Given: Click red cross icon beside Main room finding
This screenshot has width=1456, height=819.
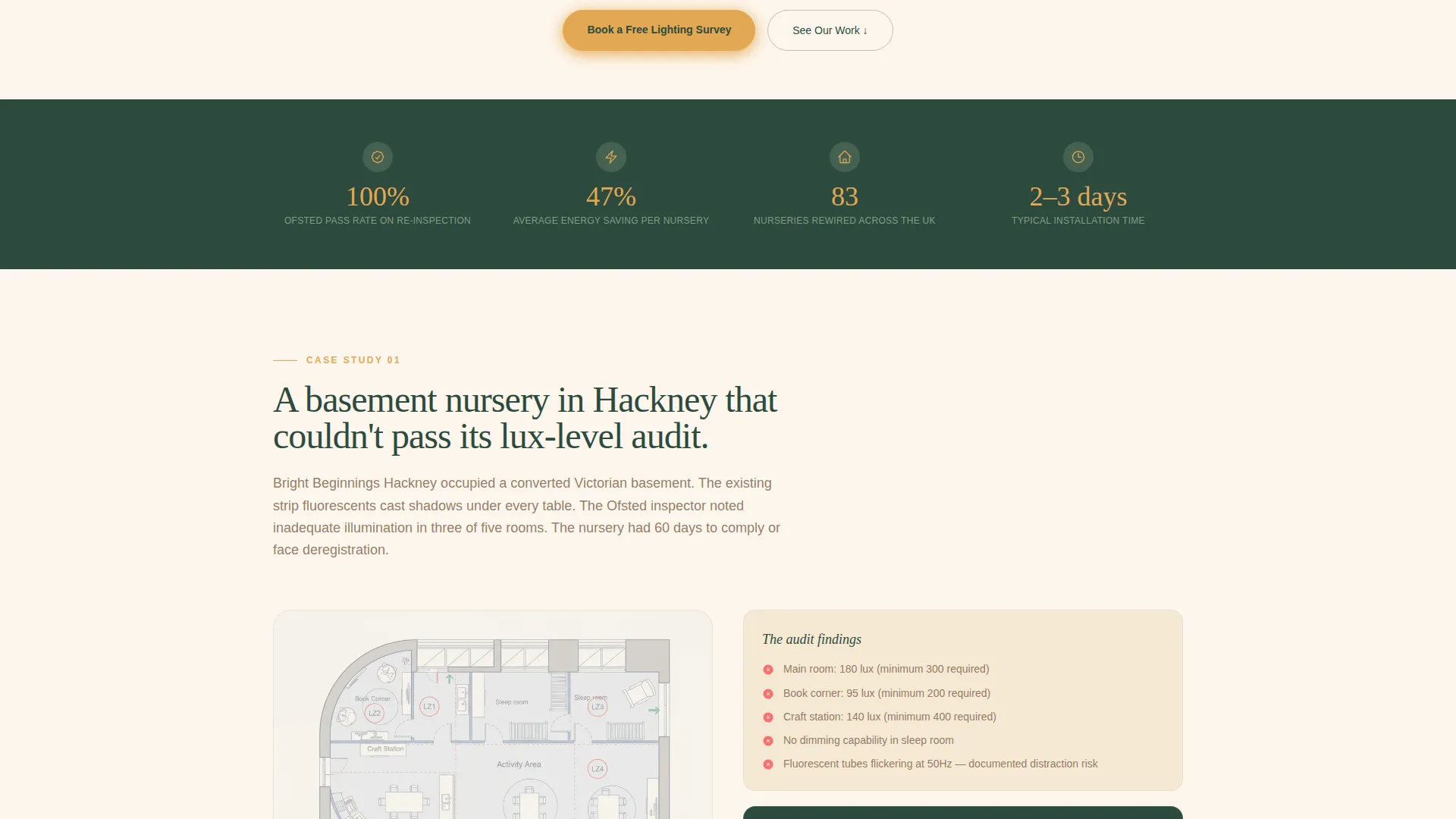Looking at the screenshot, I should click(x=768, y=670).
